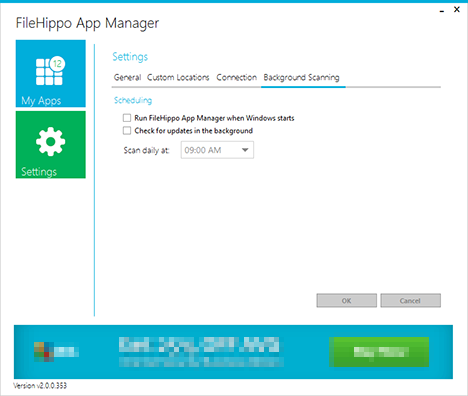Click the Version v2.0.0.353 text
The width and height of the screenshot is (468, 396).
[x=40, y=386]
